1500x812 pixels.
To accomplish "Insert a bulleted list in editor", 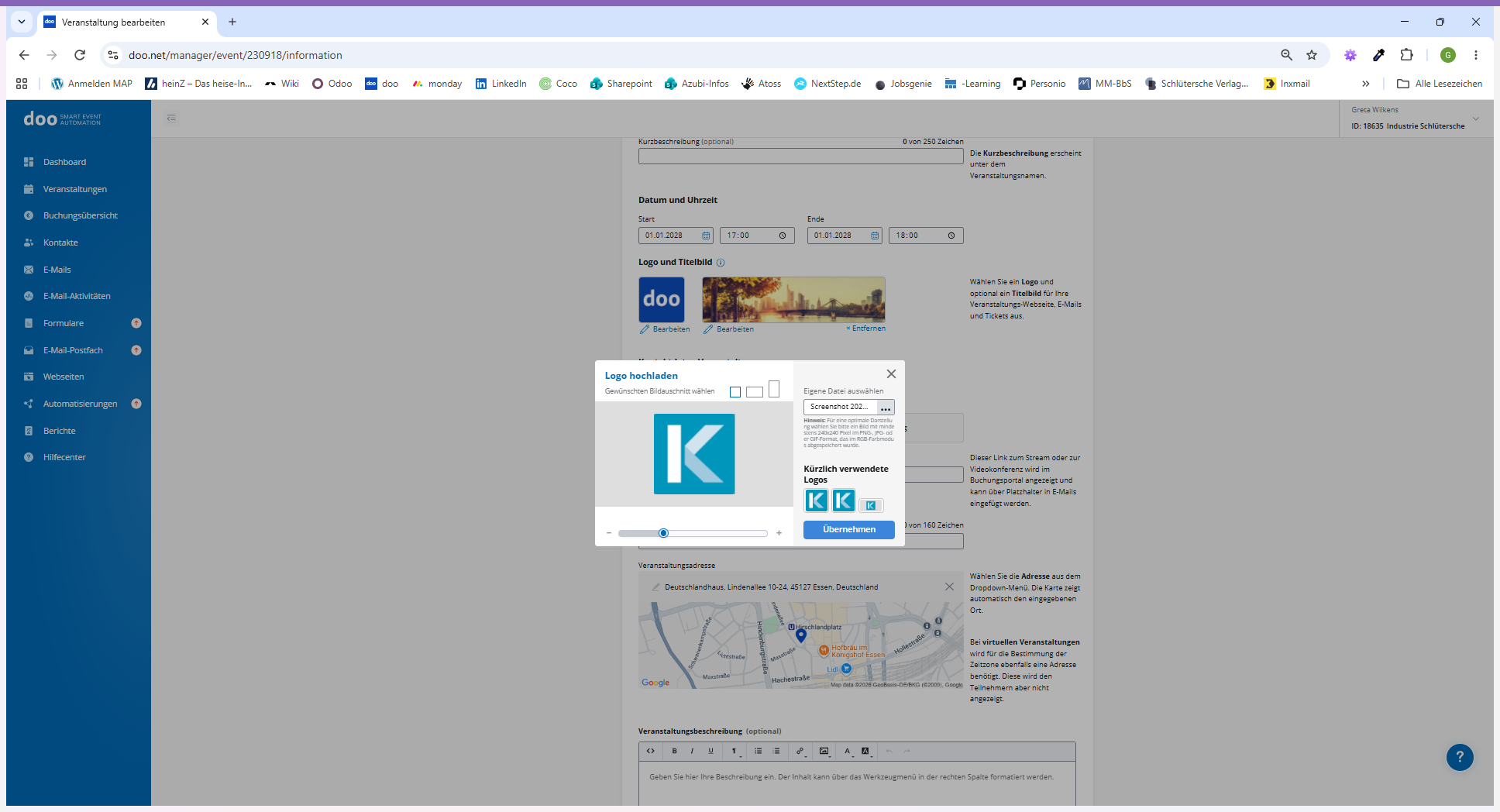I will pos(758,751).
